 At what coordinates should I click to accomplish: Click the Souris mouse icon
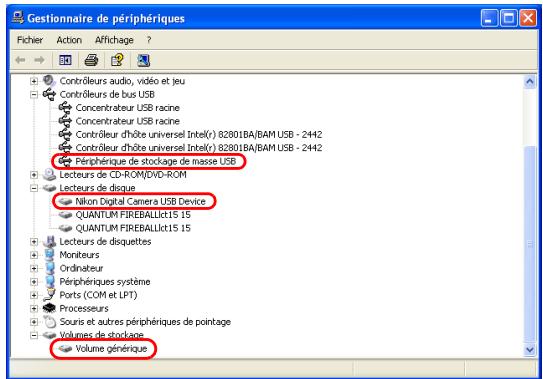click(50, 321)
